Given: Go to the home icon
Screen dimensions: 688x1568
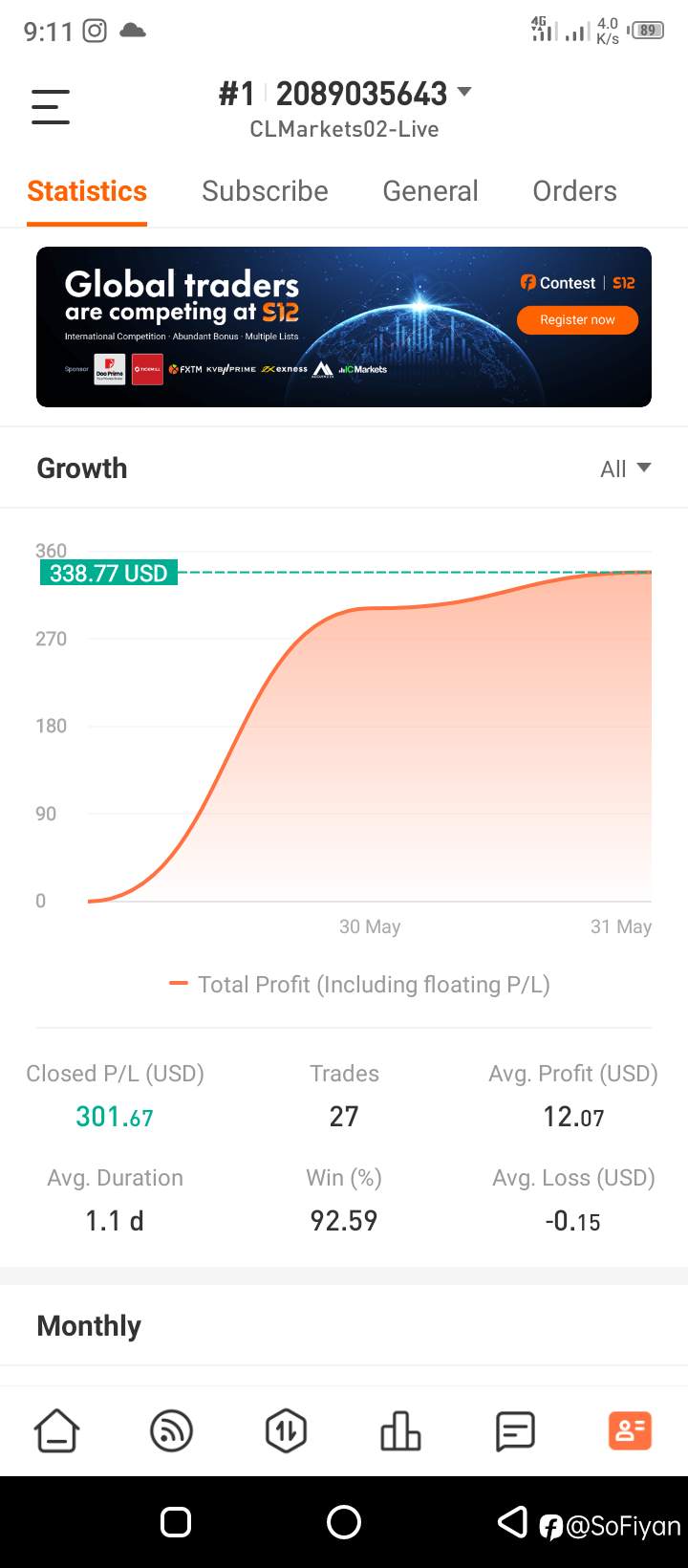Looking at the screenshot, I should click(x=57, y=1431).
